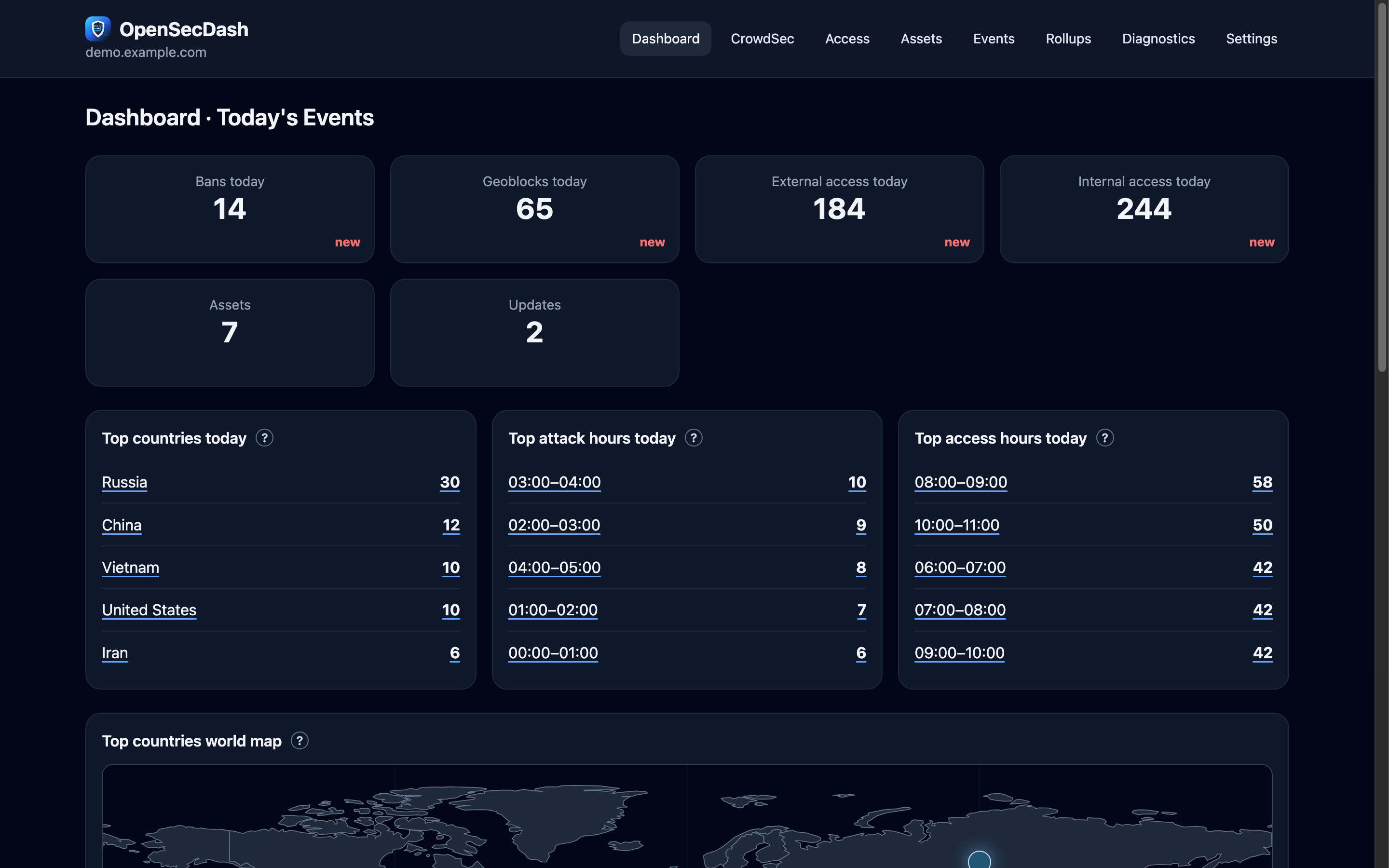Click Iran's count value in countries list
The image size is (1389, 868).
pos(455,653)
